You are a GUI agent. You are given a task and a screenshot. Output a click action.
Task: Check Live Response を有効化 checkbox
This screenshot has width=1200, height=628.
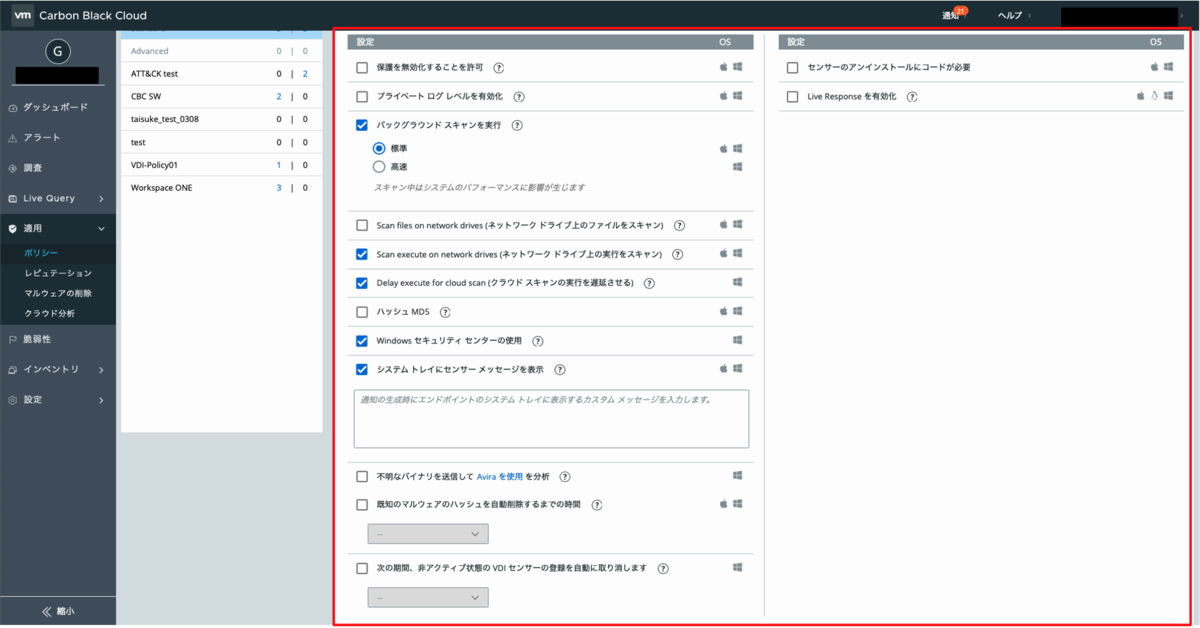click(792, 97)
